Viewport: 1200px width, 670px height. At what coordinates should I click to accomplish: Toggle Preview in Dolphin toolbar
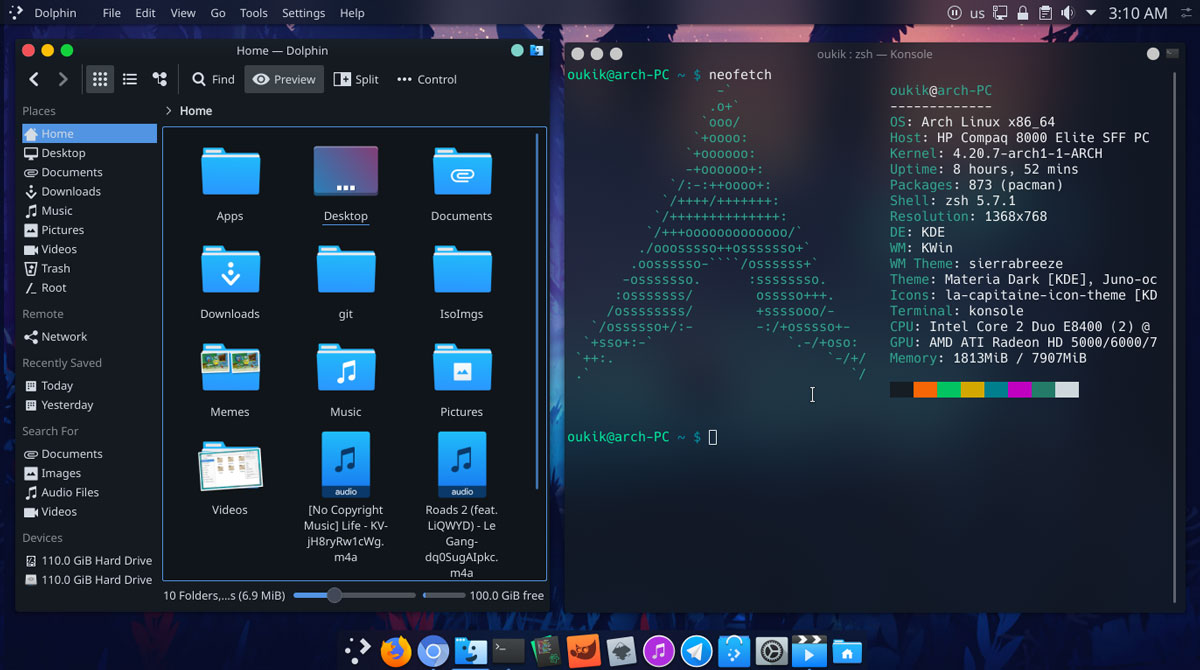tap(284, 79)
